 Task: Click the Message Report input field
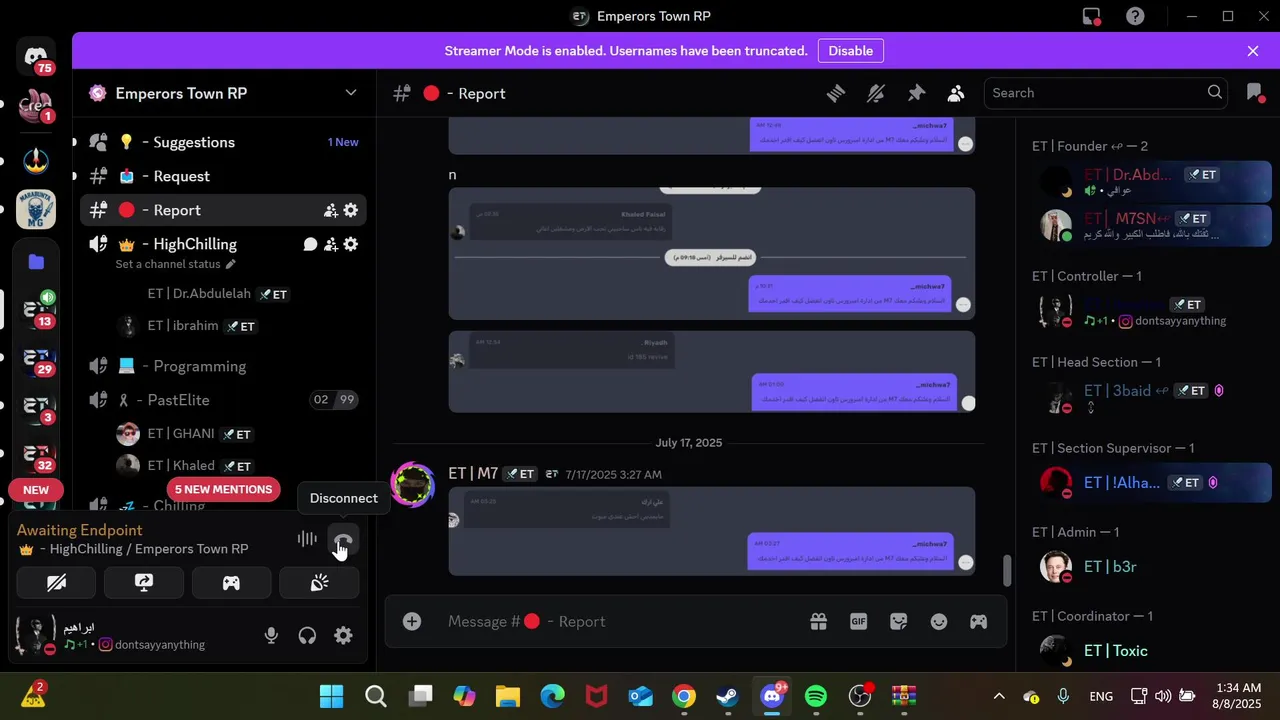click(620, 622)
